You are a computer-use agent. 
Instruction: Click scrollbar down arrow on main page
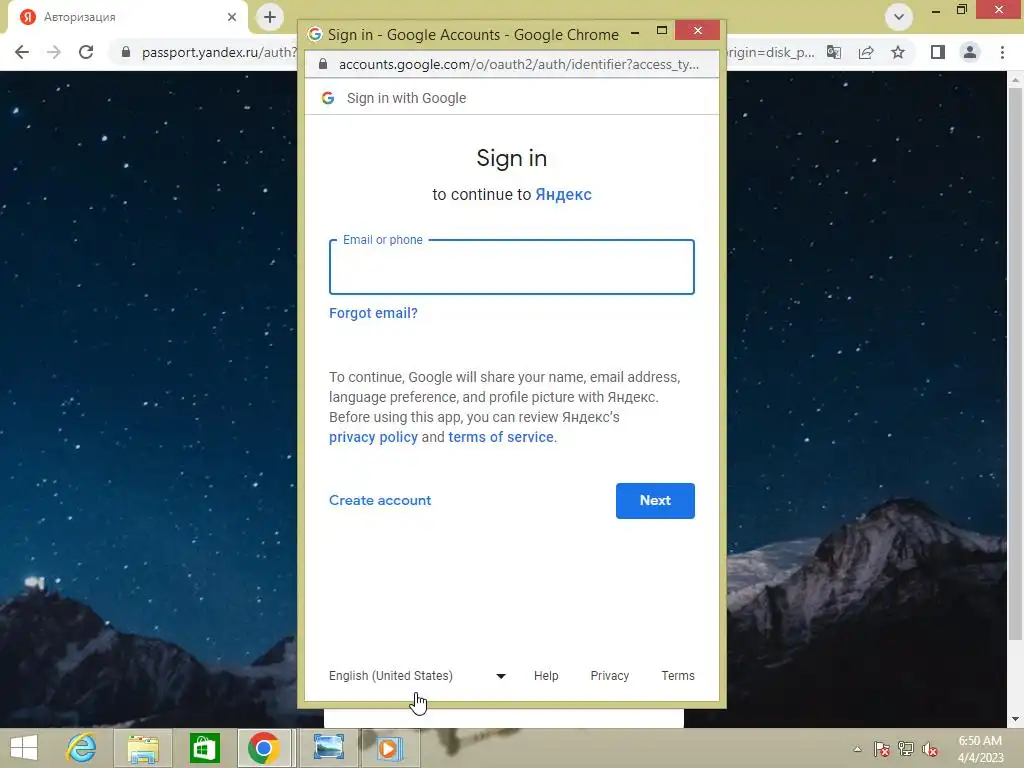click(1015, 719)
